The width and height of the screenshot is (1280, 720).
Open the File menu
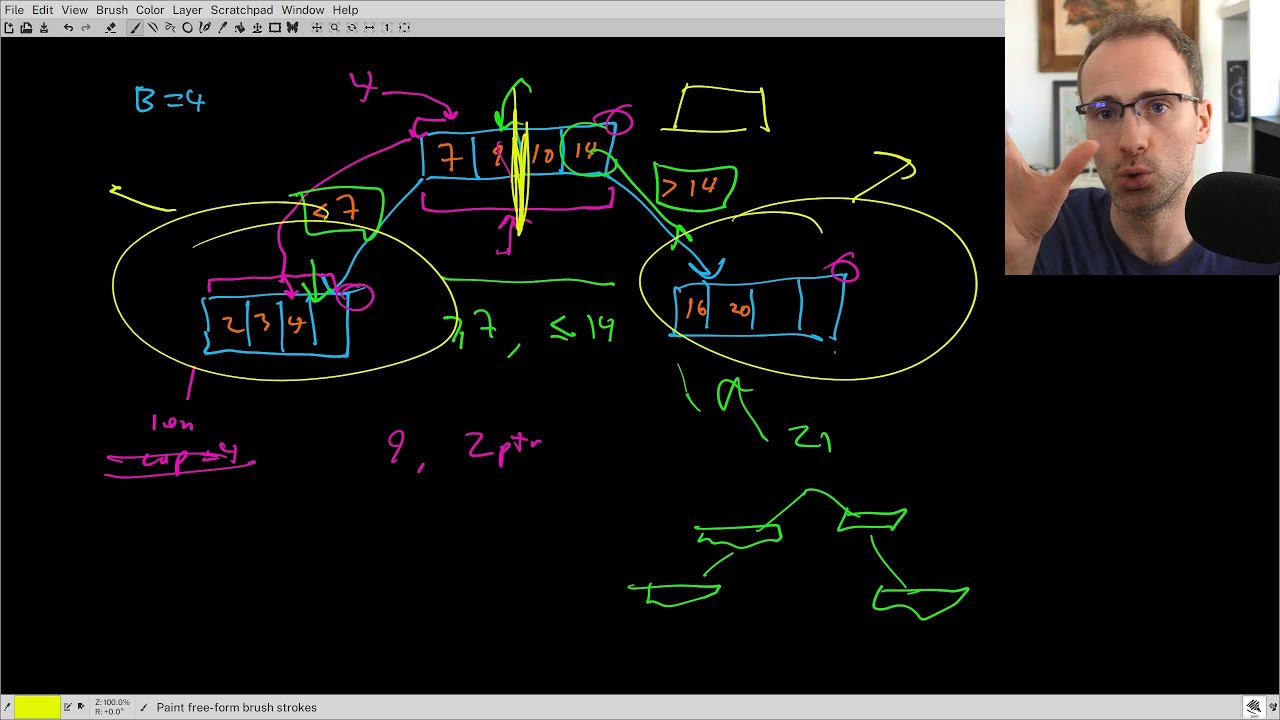pyautogui.click(x=14, y=10)
